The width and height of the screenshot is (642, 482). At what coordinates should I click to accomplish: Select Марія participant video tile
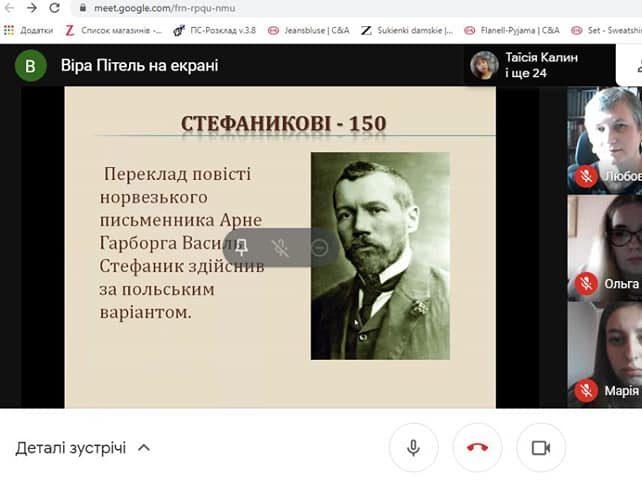(604, 355)
